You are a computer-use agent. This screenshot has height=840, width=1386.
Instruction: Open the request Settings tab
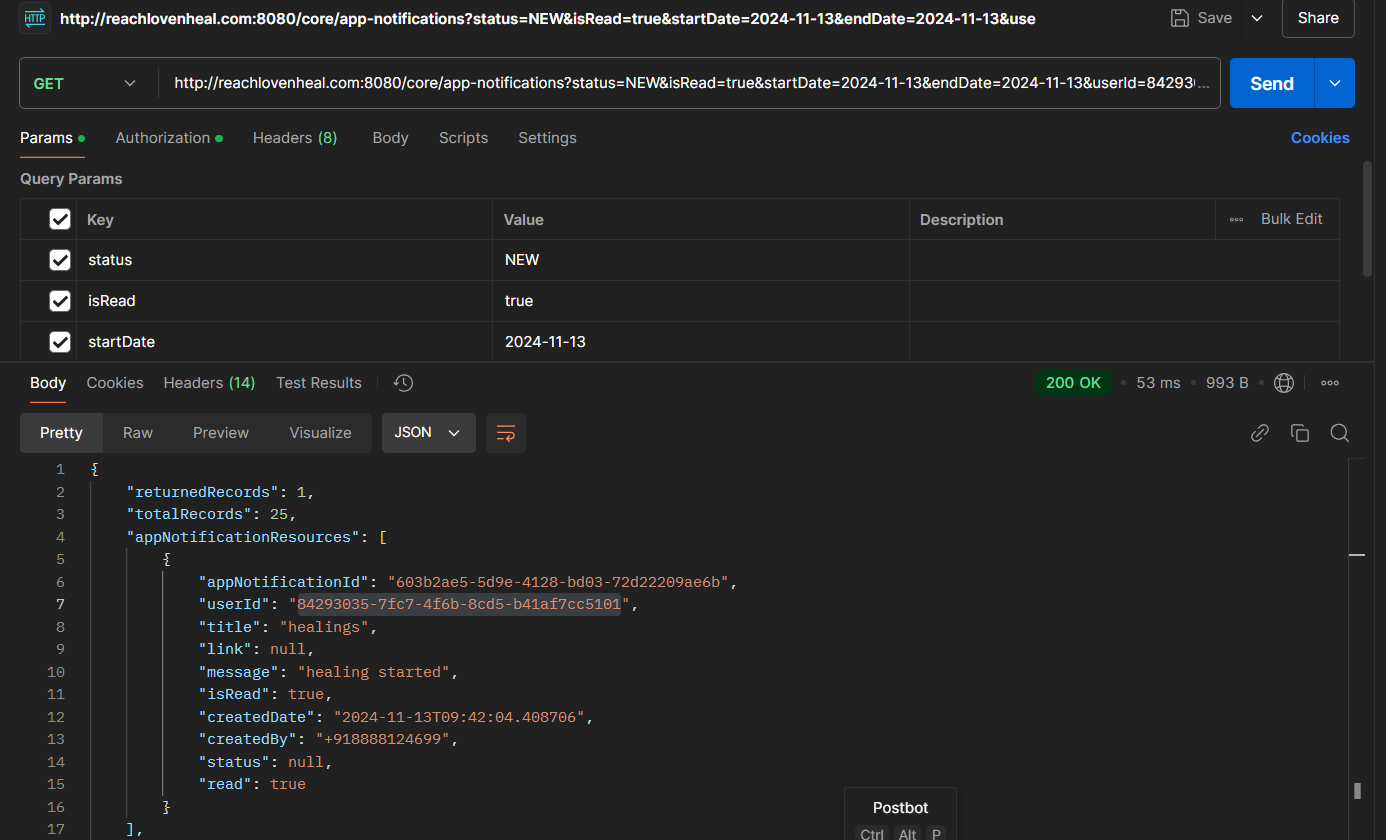point(547,138)
